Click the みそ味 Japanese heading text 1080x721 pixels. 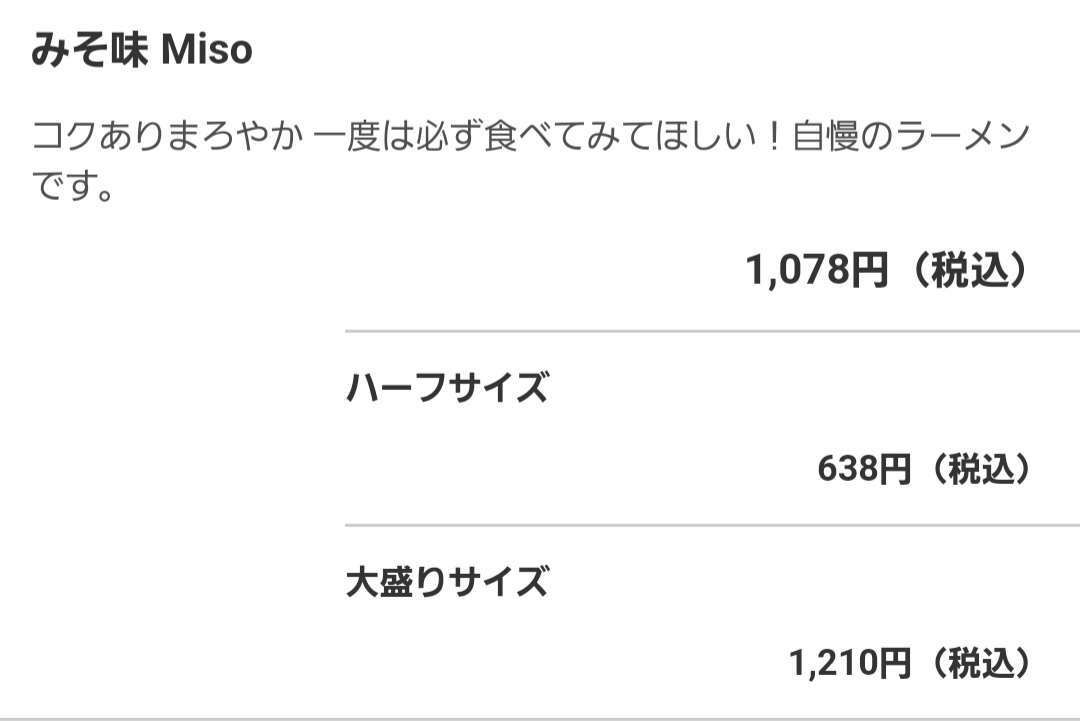click(x=90, y=51)
